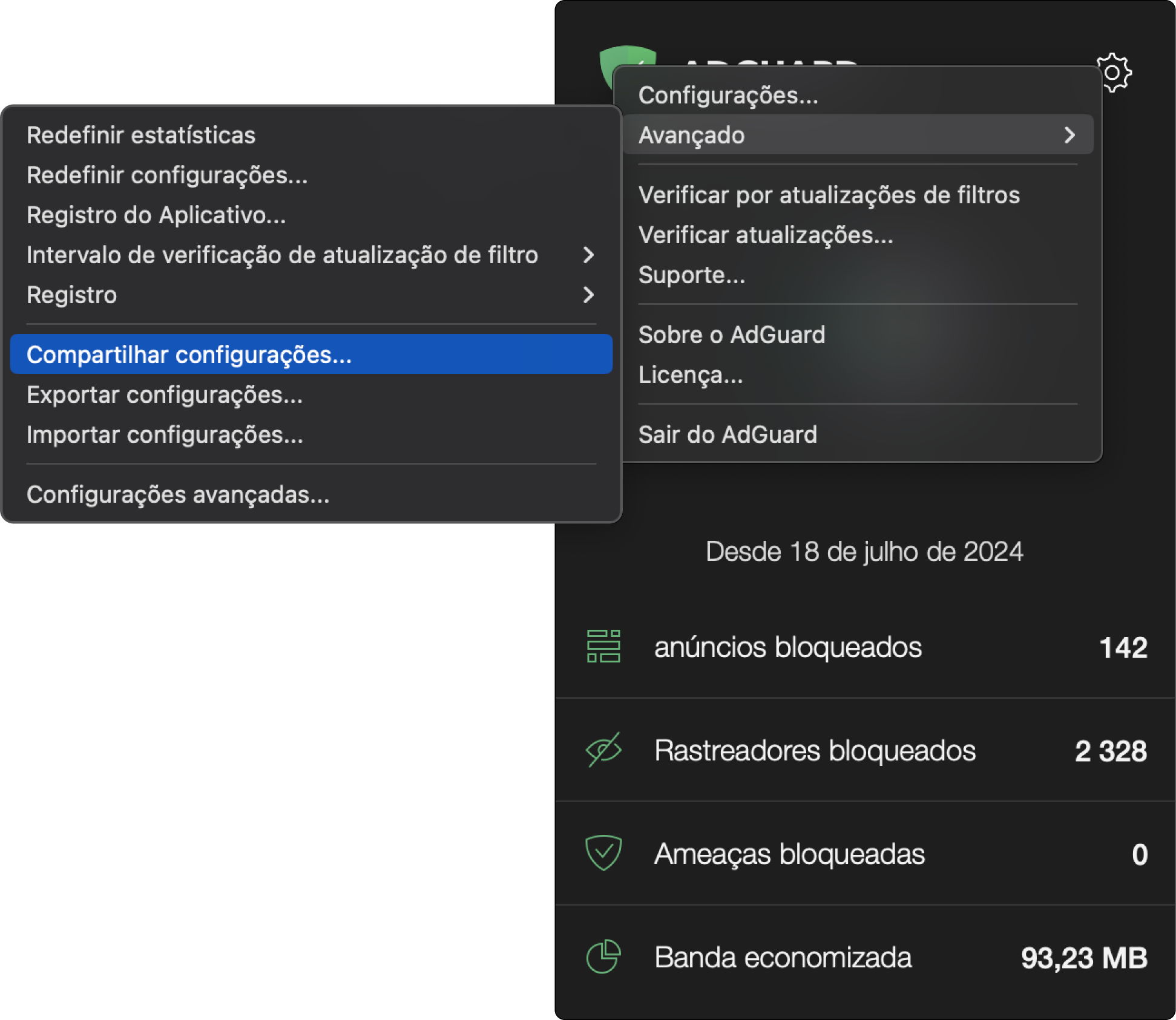Click chevron next to Intervalo de verificação
The width and height of the screenshot is (1176, 1020).
coord(588,255)
